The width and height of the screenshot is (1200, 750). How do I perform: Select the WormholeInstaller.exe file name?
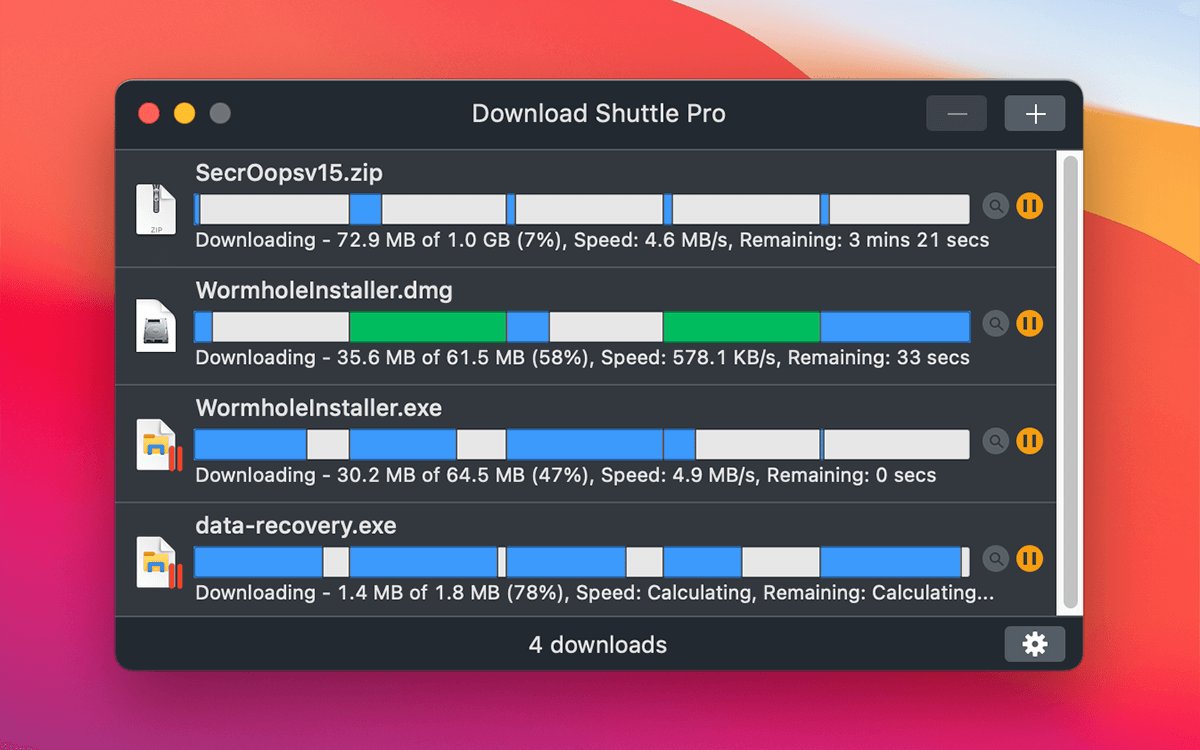pos(319,408)
